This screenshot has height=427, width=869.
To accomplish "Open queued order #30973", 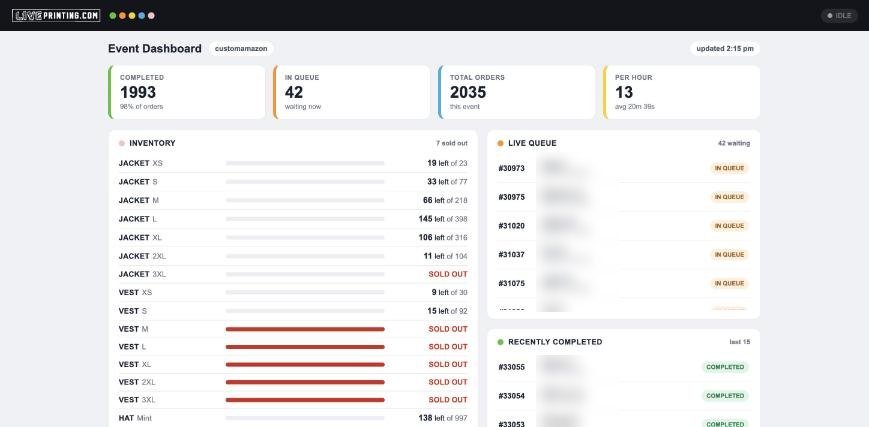I will [x=623, y=168].
